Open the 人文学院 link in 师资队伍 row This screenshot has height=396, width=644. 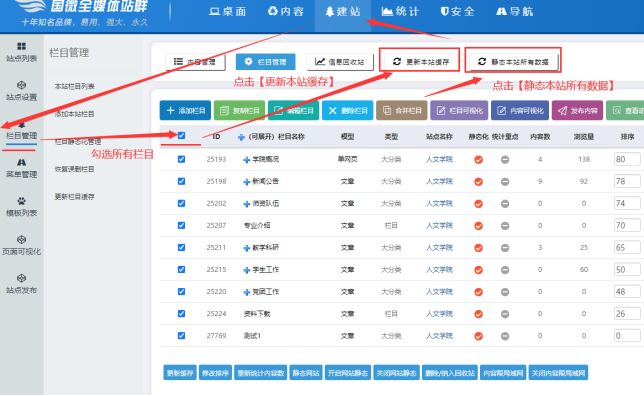(439, 203)
